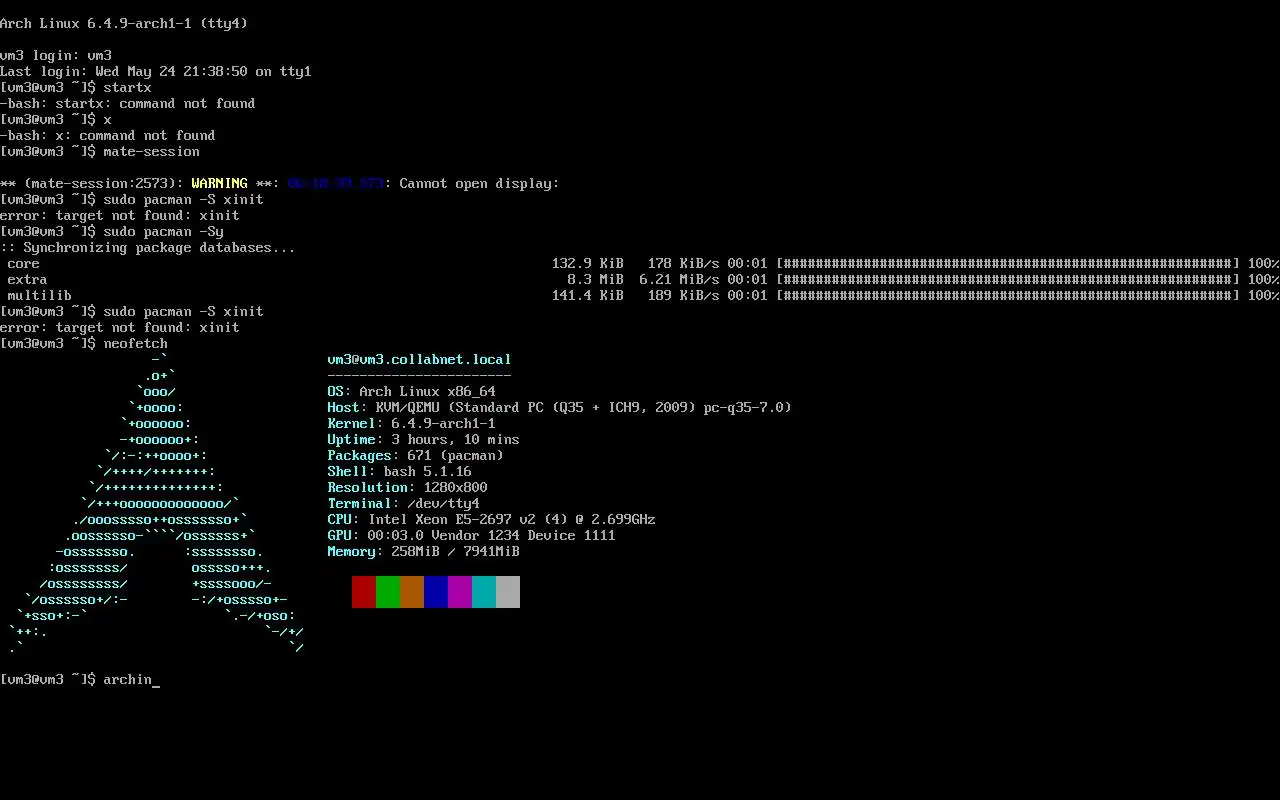Click the cyan color block in neofetch
Image resolution: width=1280 pixels, height=800 pixels.
pos(484,591)
